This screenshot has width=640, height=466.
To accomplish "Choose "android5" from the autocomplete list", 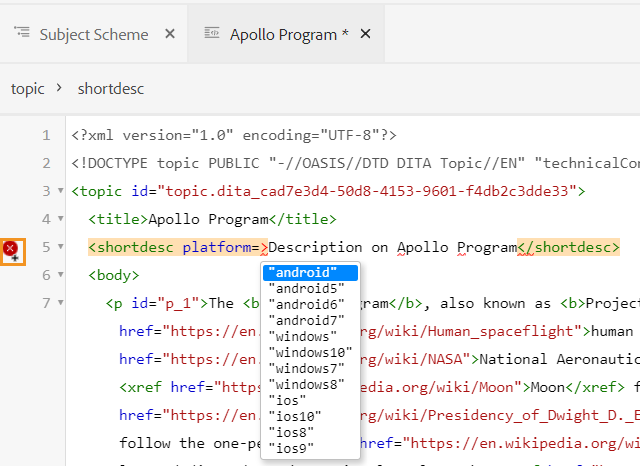I will pyautogui.click(x=310, y=288).
